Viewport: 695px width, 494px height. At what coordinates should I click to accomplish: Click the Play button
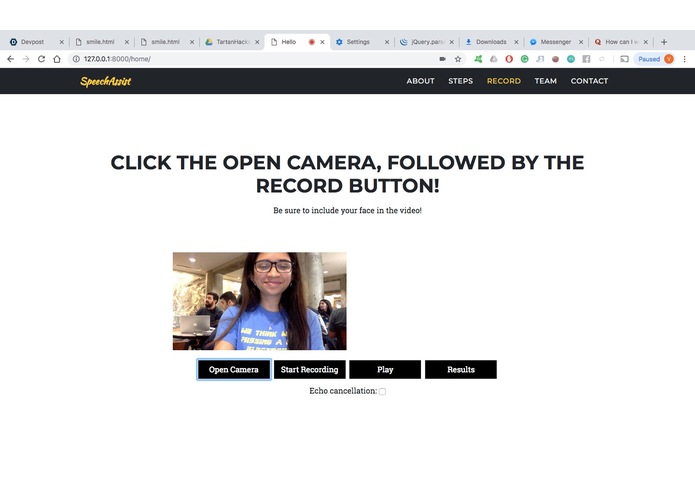[x=385, y=370]
